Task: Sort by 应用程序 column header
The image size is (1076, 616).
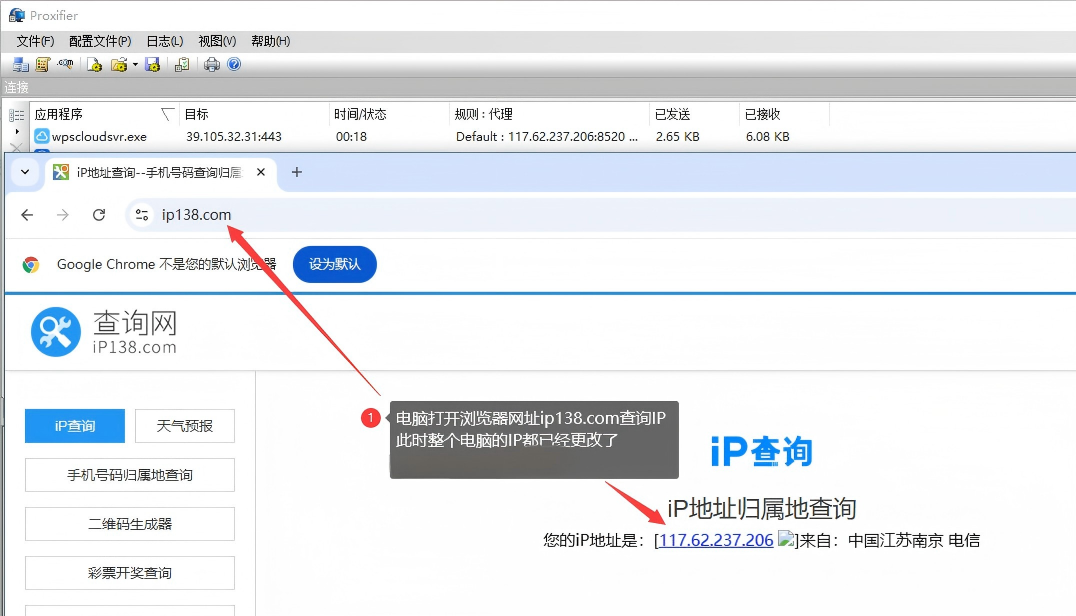Action: click(x=104, y=115)
